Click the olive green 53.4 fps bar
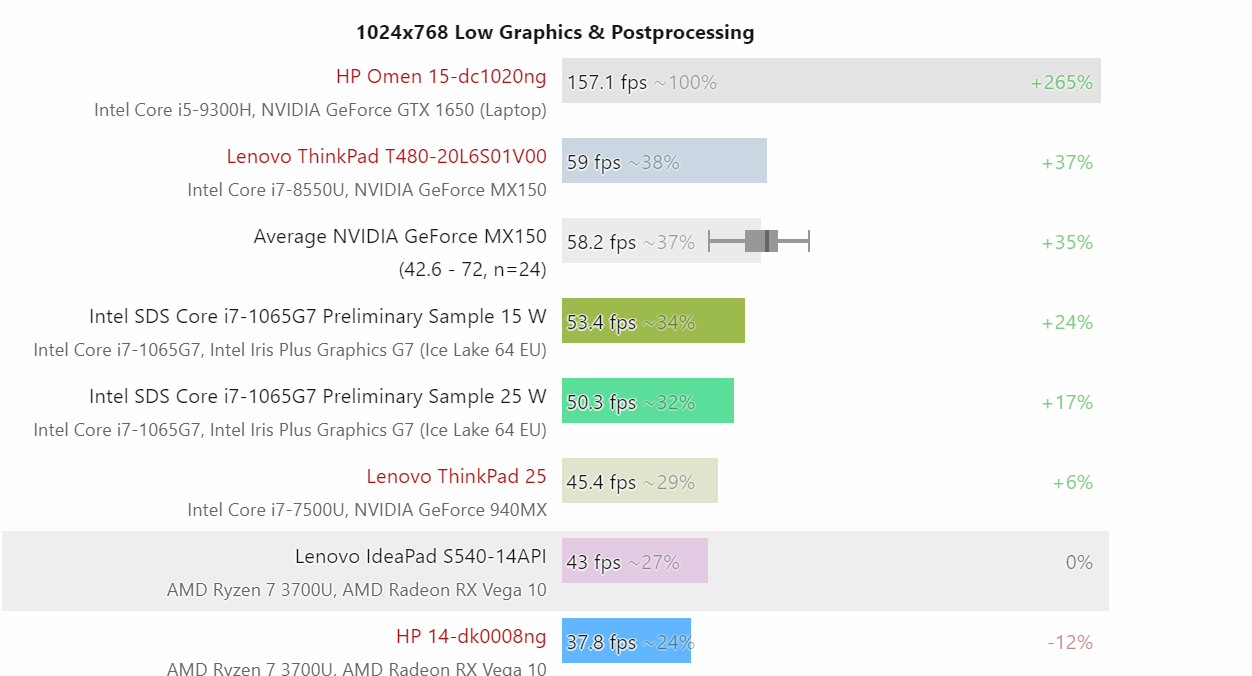Screen dimensions: 1252x676 pyautogui.click(x=653, y=321)
